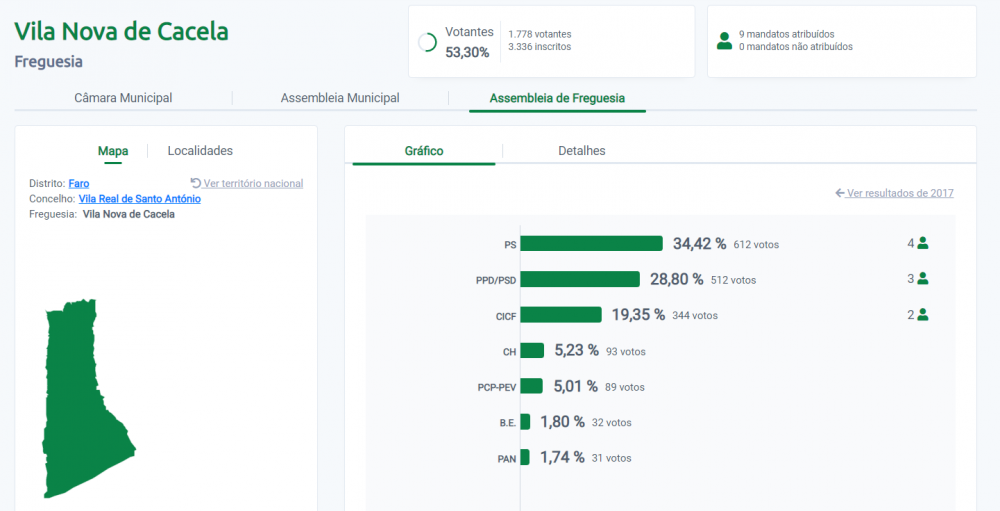Click the person icon beside CICF 2 mandates

922,315
